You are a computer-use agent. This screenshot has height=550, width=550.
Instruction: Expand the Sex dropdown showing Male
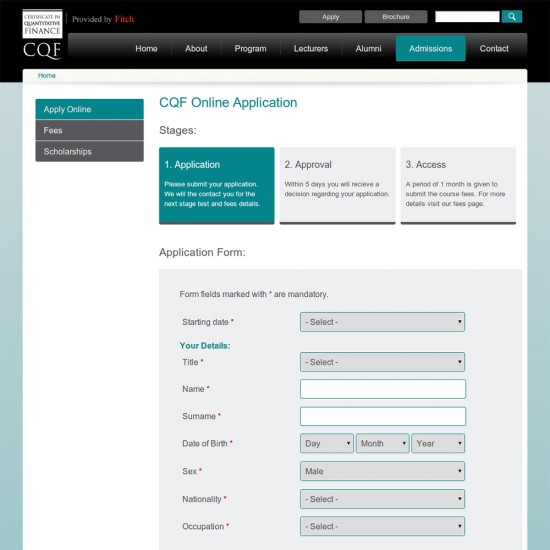point(382,471)
